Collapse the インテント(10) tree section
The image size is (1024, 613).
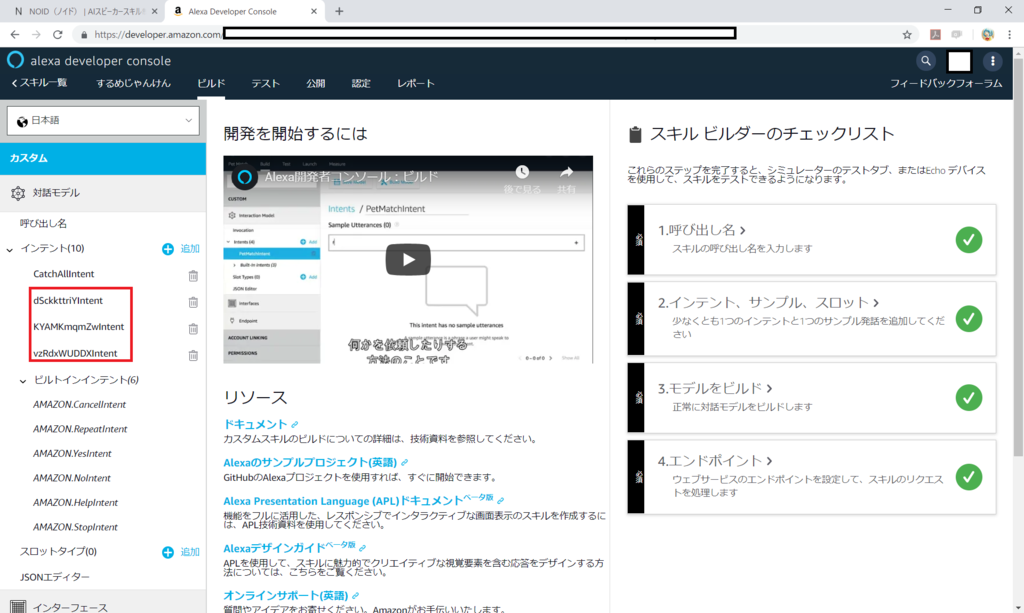pos(10,249)
